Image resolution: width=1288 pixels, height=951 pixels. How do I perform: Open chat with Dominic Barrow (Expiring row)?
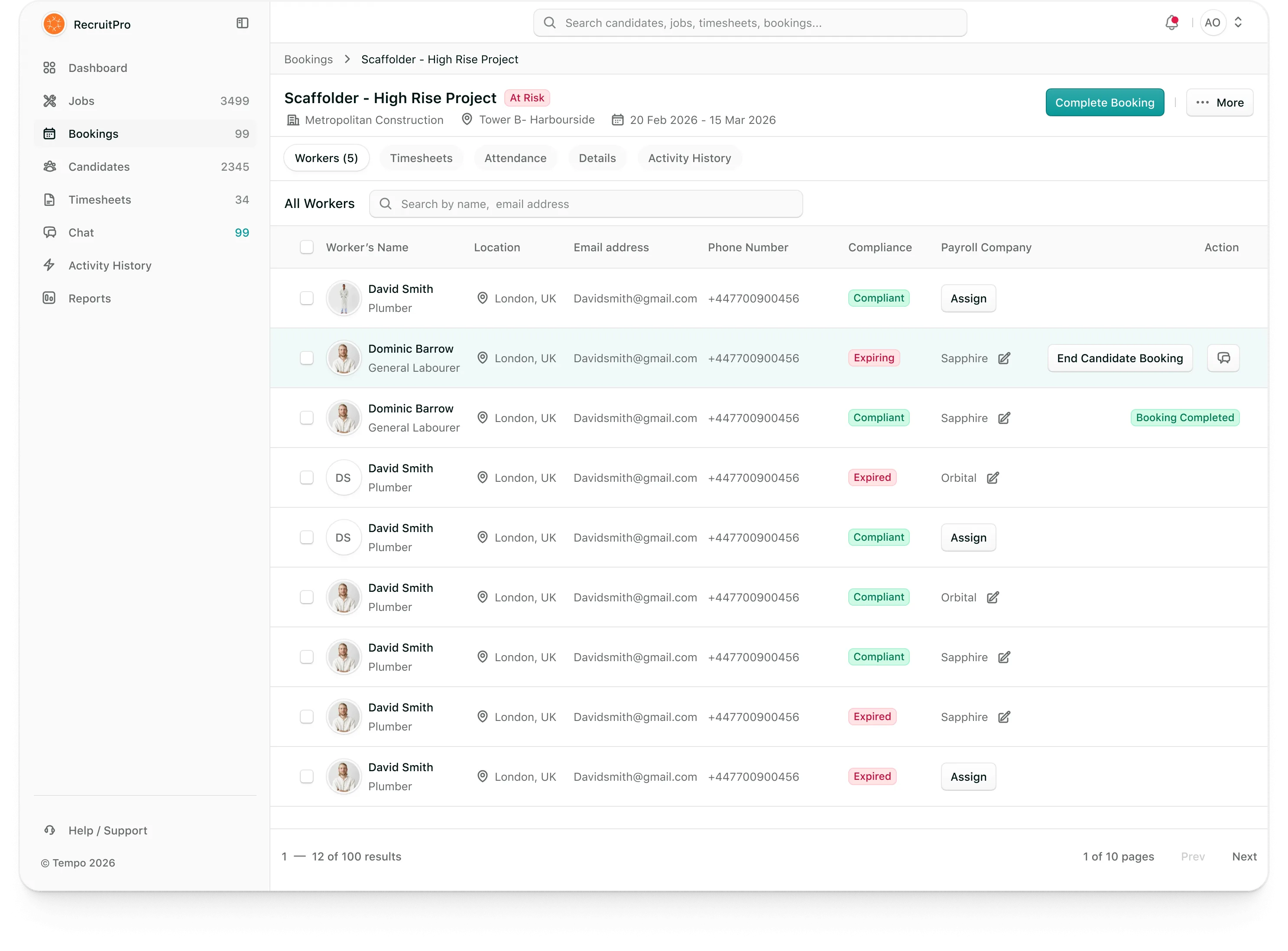(1223, 358)
